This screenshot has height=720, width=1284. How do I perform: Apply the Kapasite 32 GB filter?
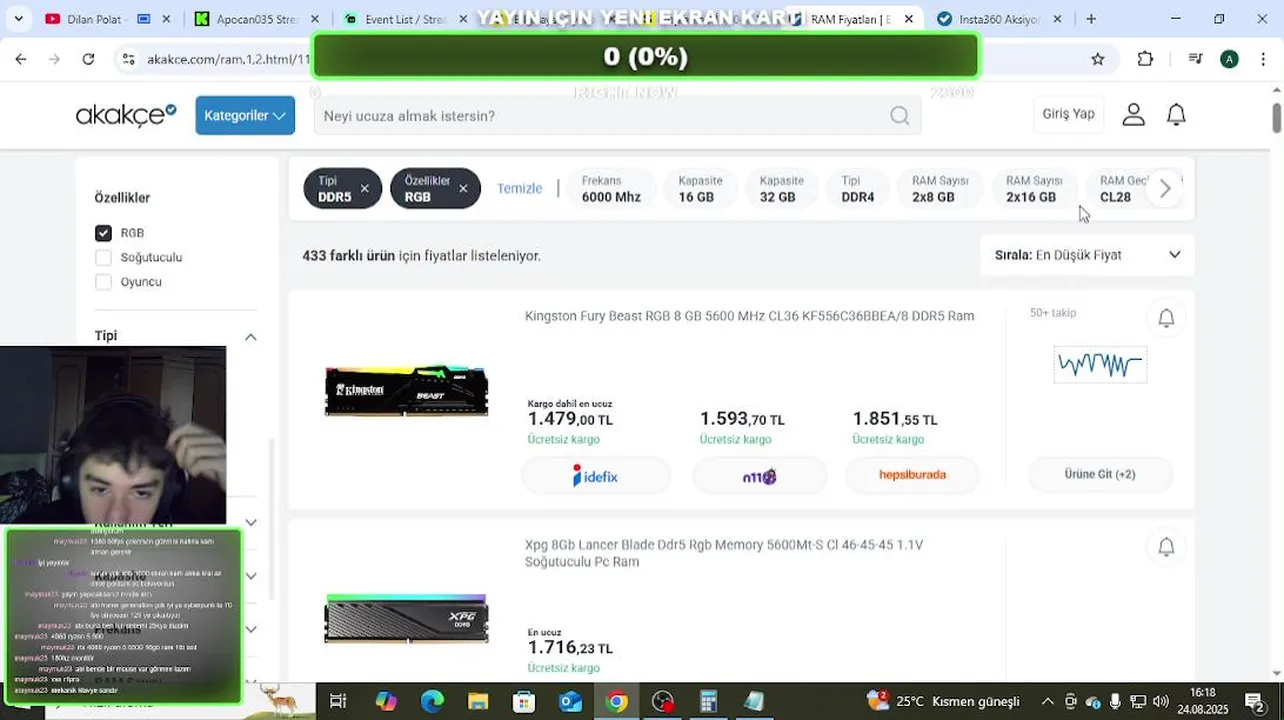point(781,188)
